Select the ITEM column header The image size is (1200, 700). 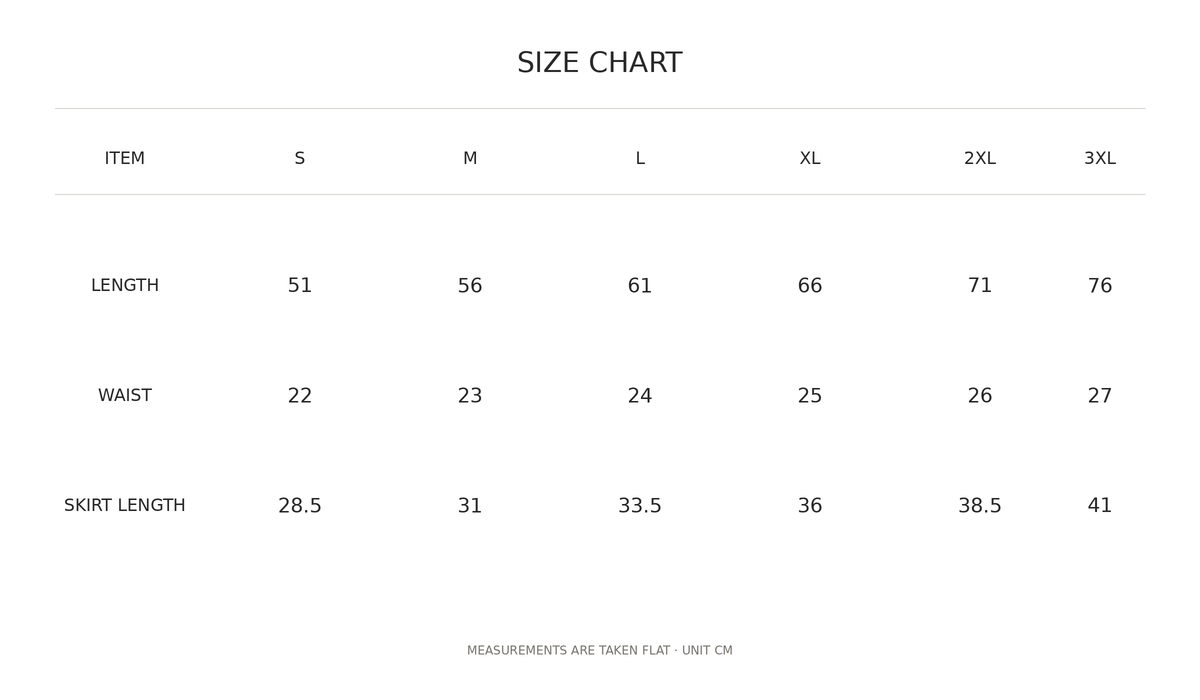(x=125, y=158)
